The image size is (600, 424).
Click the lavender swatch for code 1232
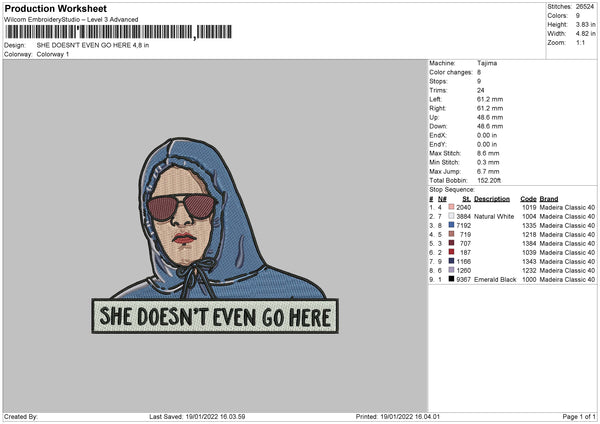pos(452,270)
